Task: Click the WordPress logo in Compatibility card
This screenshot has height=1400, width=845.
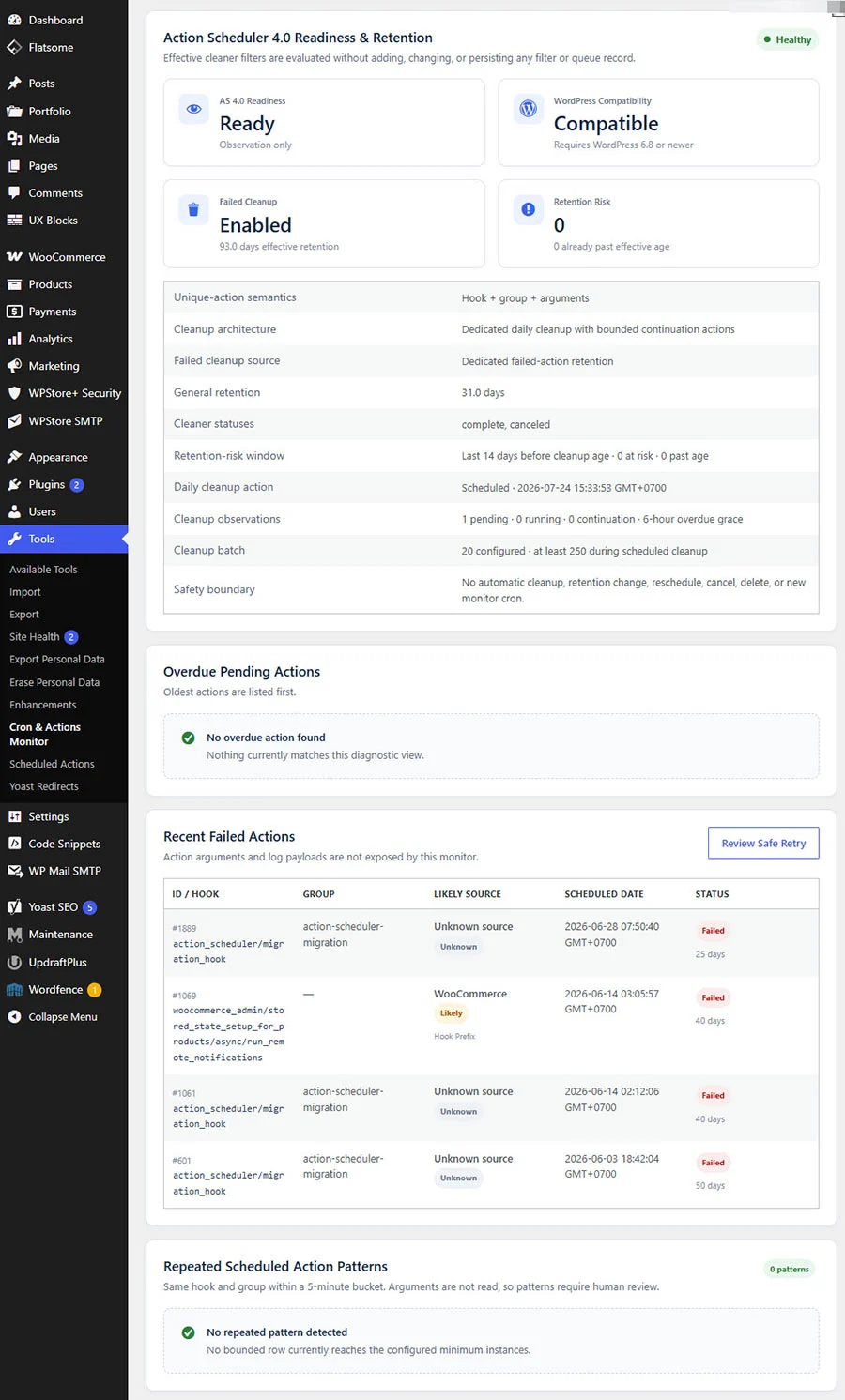Action: pyautogui.click(x=529, y=109)
